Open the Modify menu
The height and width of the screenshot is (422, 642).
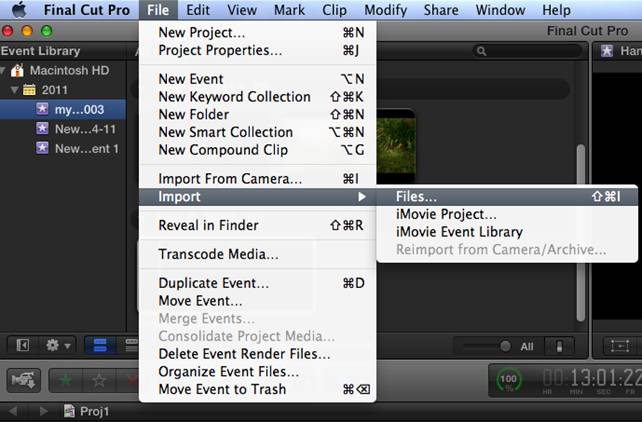click(x=385, y=10)
